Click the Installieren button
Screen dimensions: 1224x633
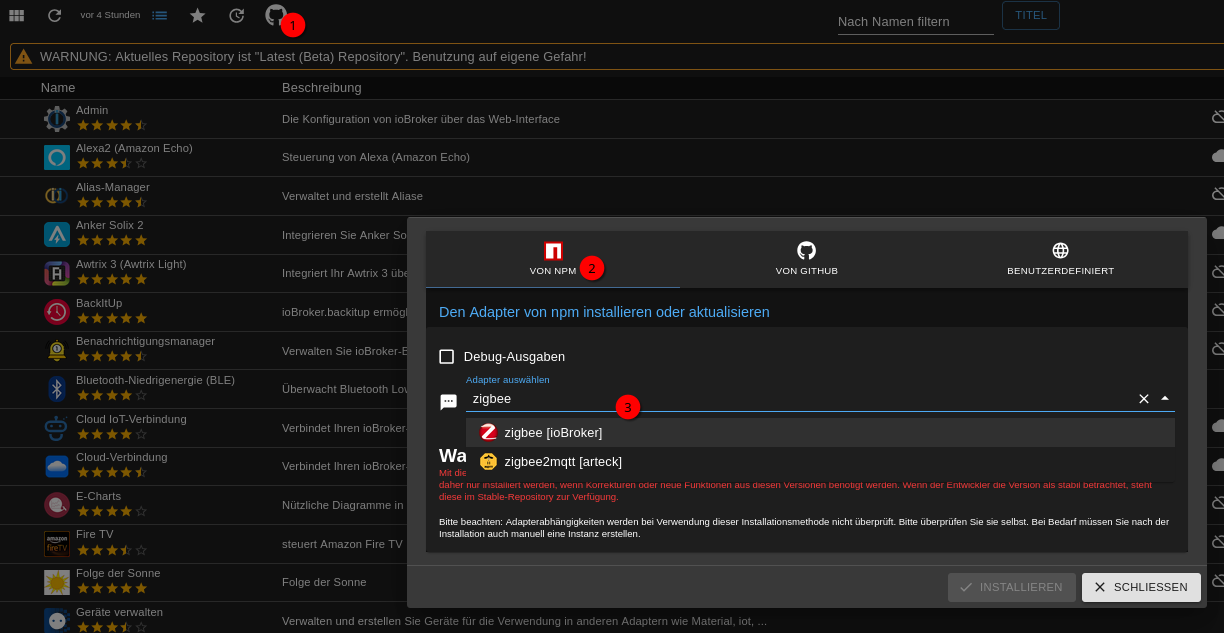click(x=1012, y=587)
